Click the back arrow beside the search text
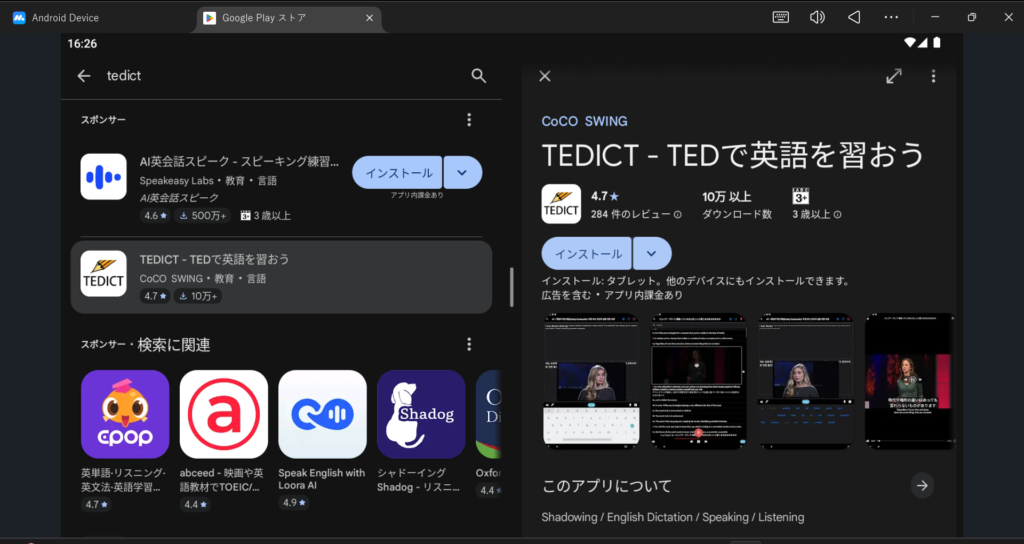Viewport: 1024px width, 544px height. pyautogui.click(x=84, y=76)
